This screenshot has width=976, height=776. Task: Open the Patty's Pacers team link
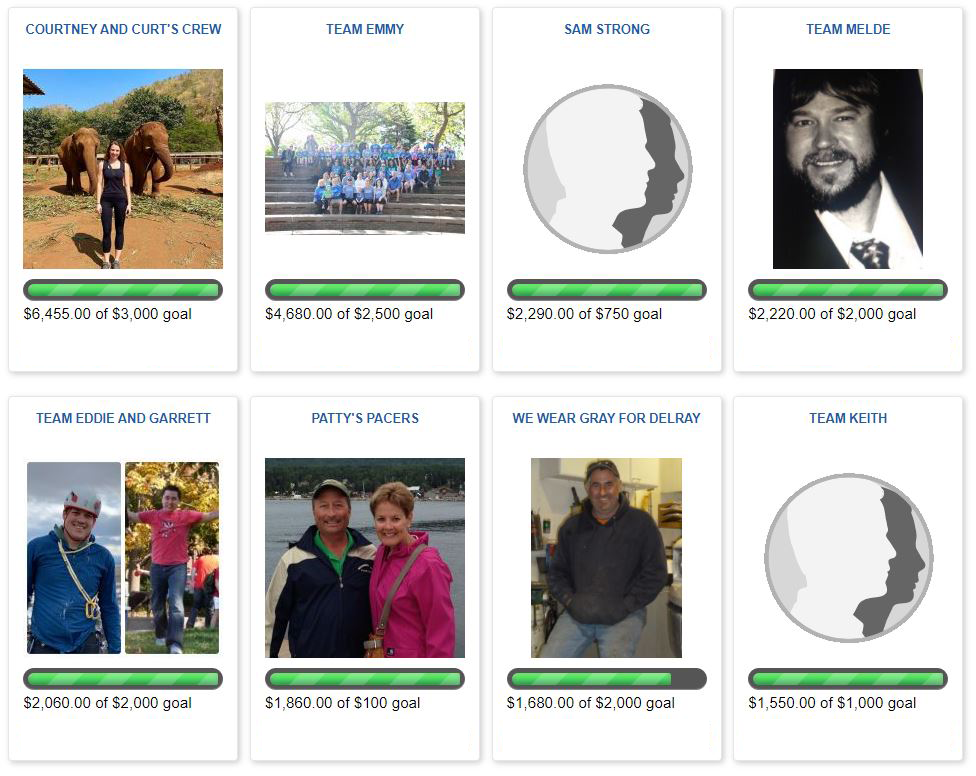coord(365,418)
